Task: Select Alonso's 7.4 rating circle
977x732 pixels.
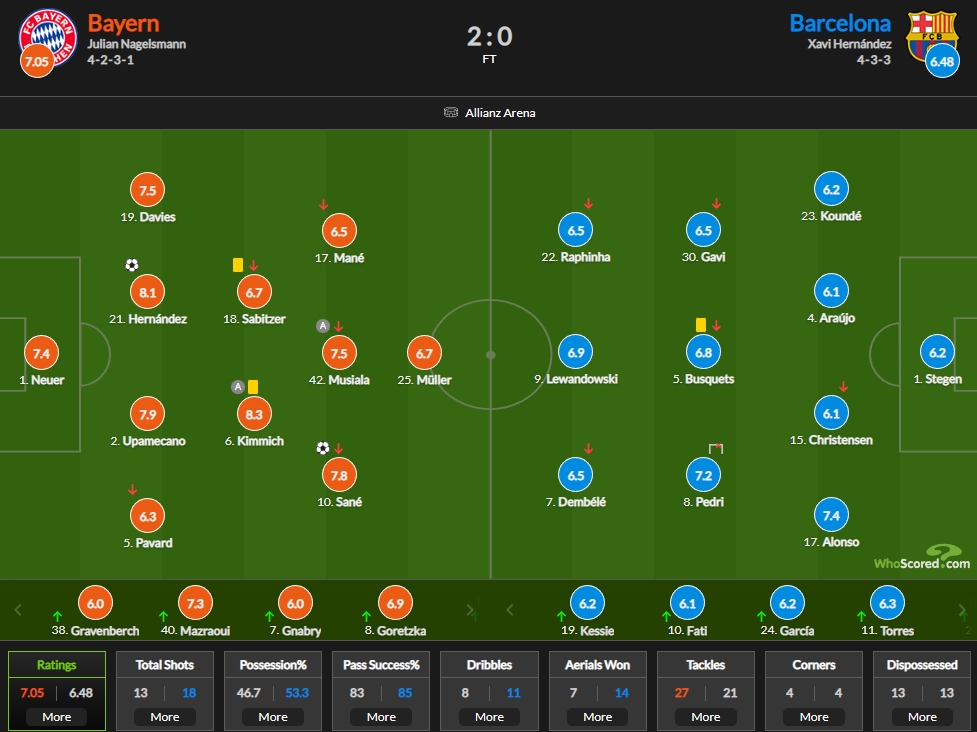Action: tap(831, 515)
